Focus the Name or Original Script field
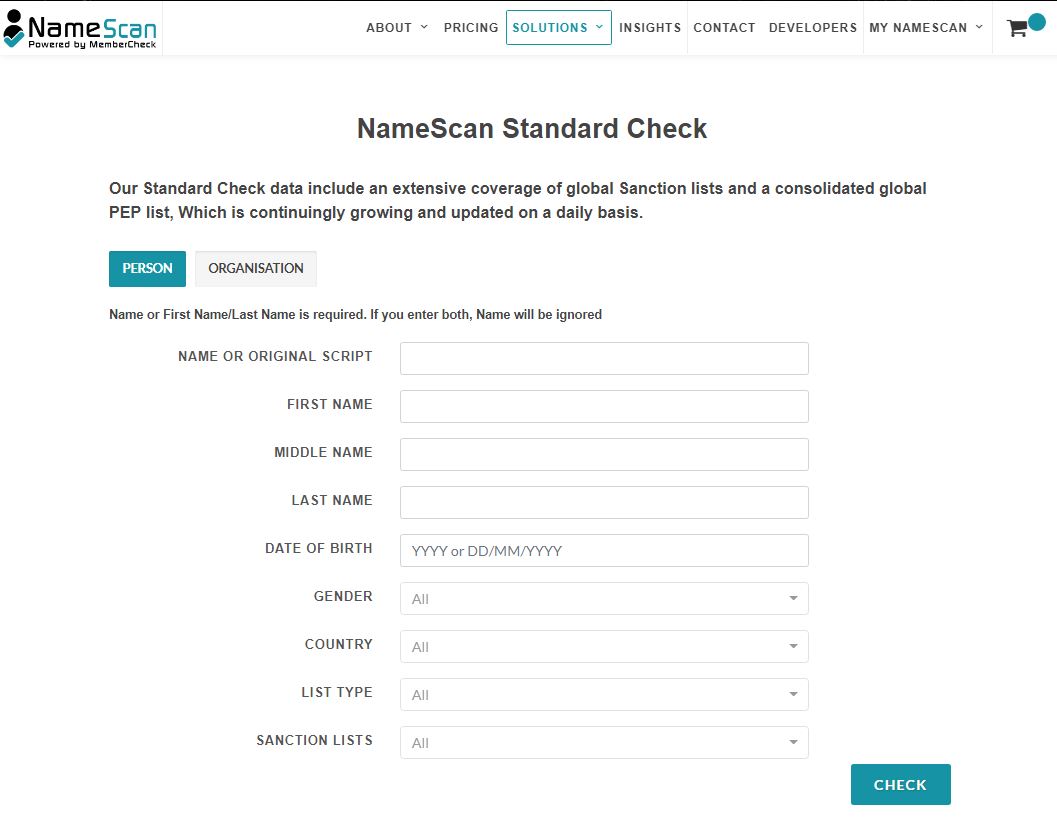The image size is (1057, 824). tap(604, 358)
